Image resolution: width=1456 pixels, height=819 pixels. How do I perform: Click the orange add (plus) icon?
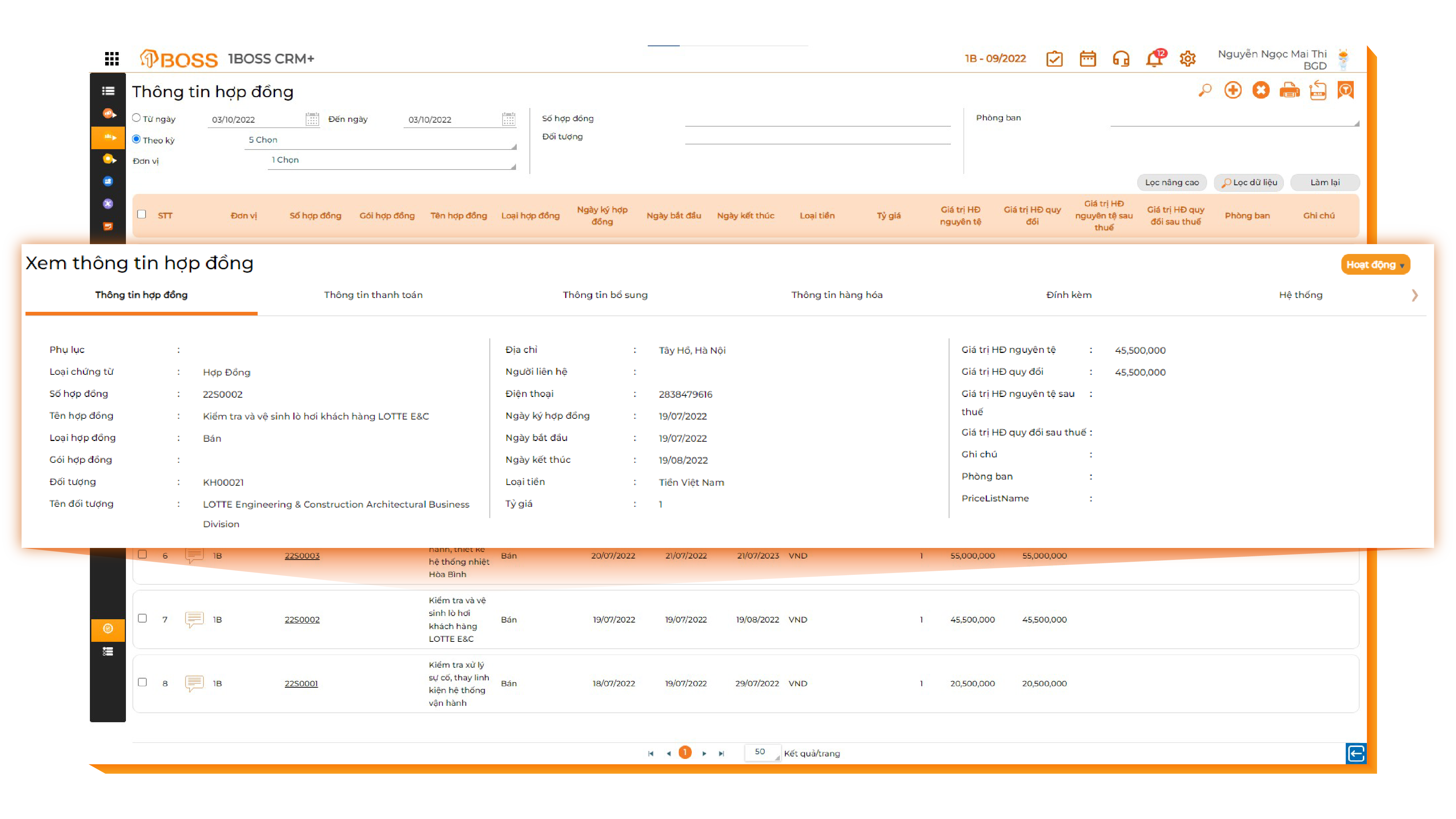(1232, 91)
